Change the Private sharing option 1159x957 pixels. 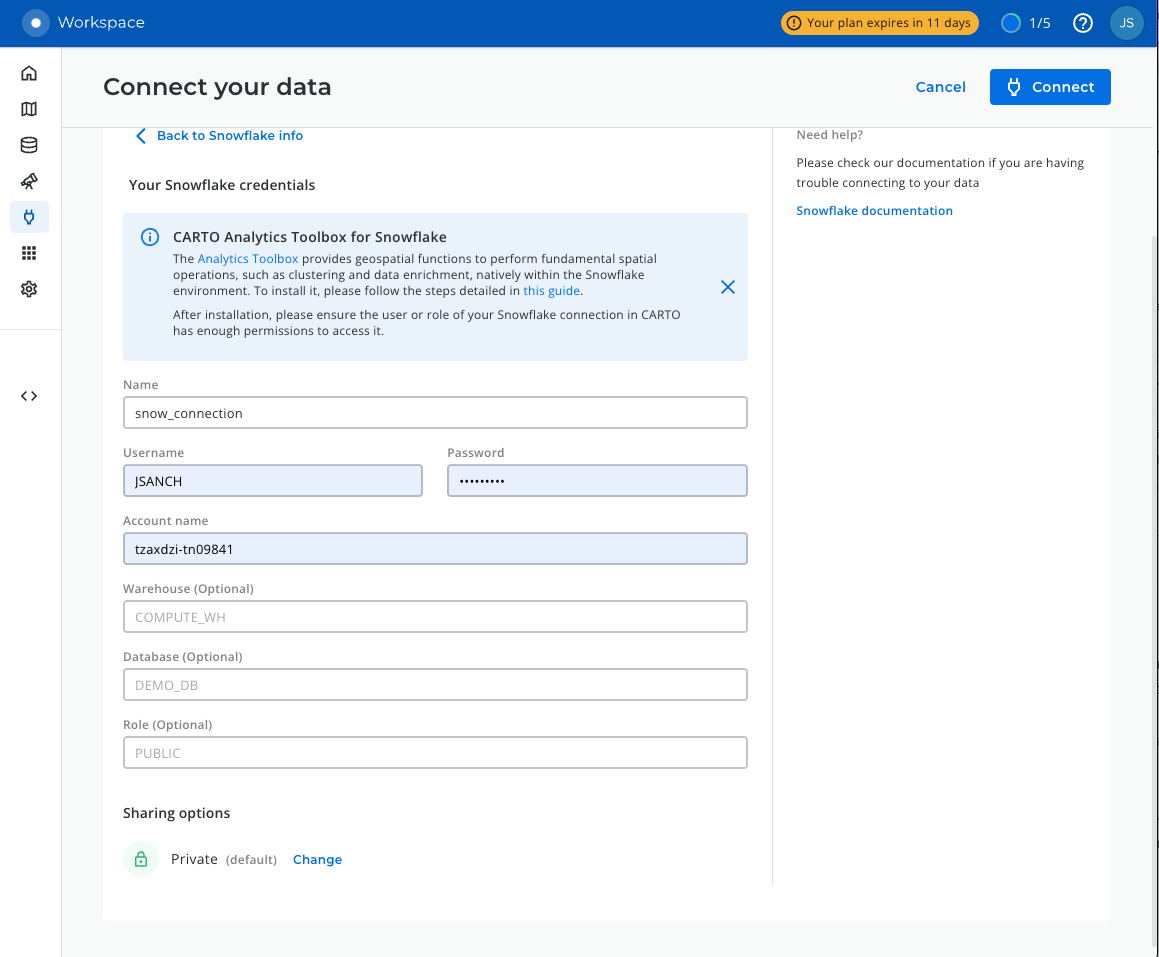pos(317,860)
